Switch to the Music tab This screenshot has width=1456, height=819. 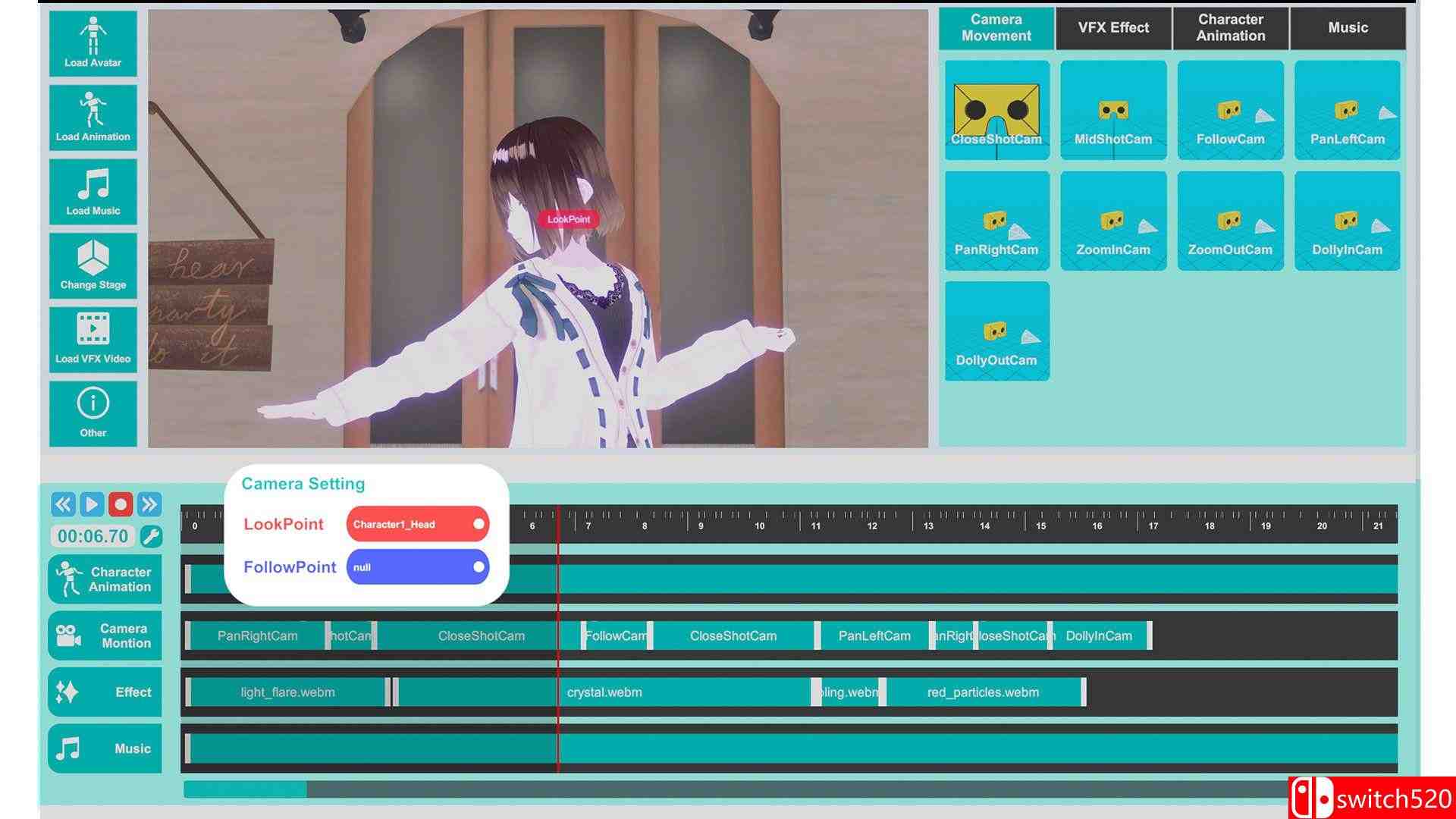(x=1348, y=28)
